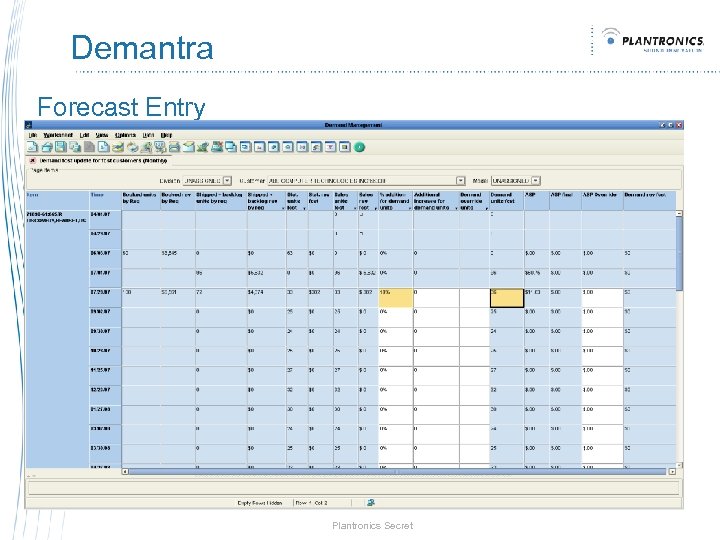Open the Edit menu

[x=84, y=135]
